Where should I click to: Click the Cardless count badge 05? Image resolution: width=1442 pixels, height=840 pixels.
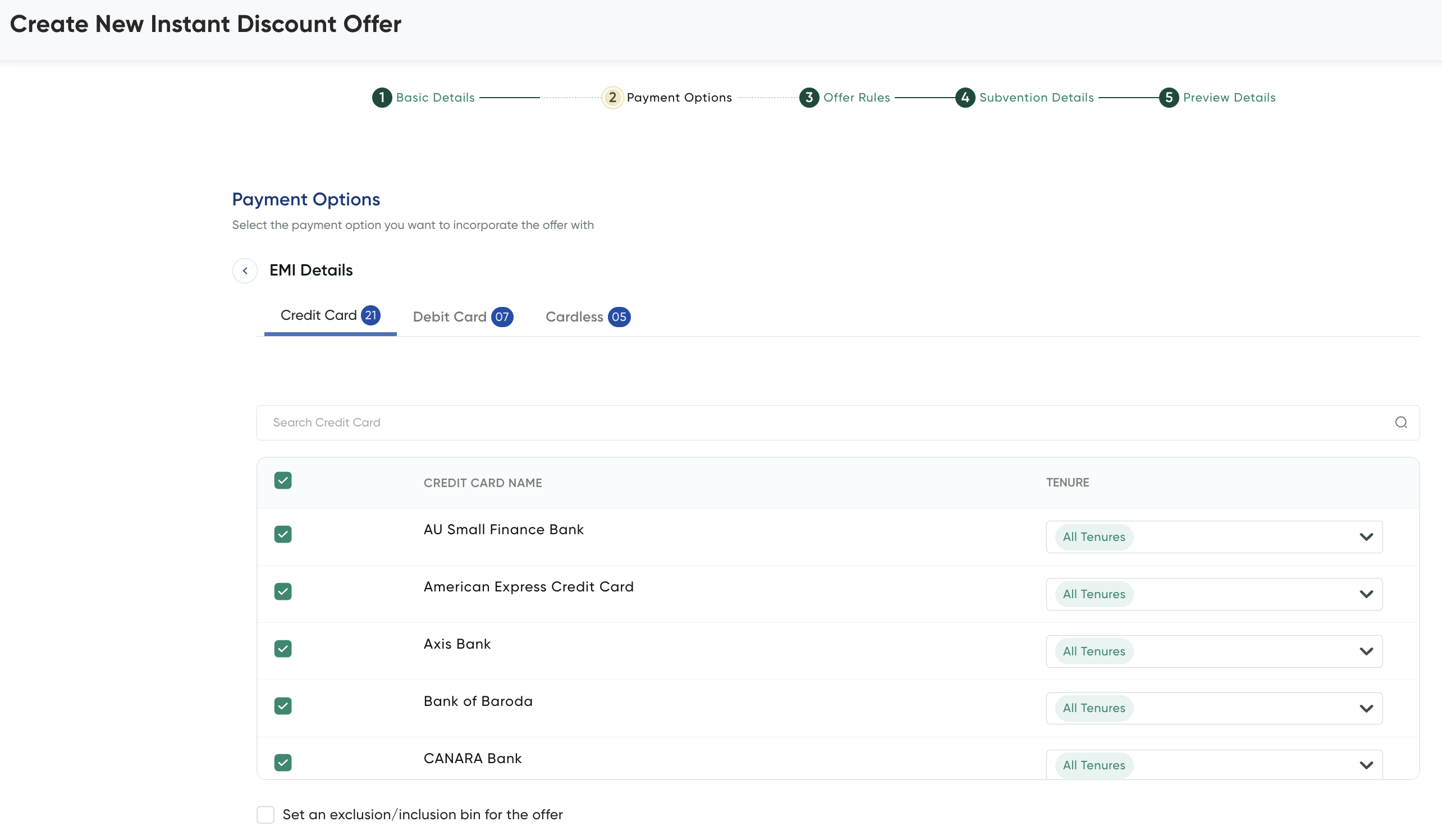619,317
